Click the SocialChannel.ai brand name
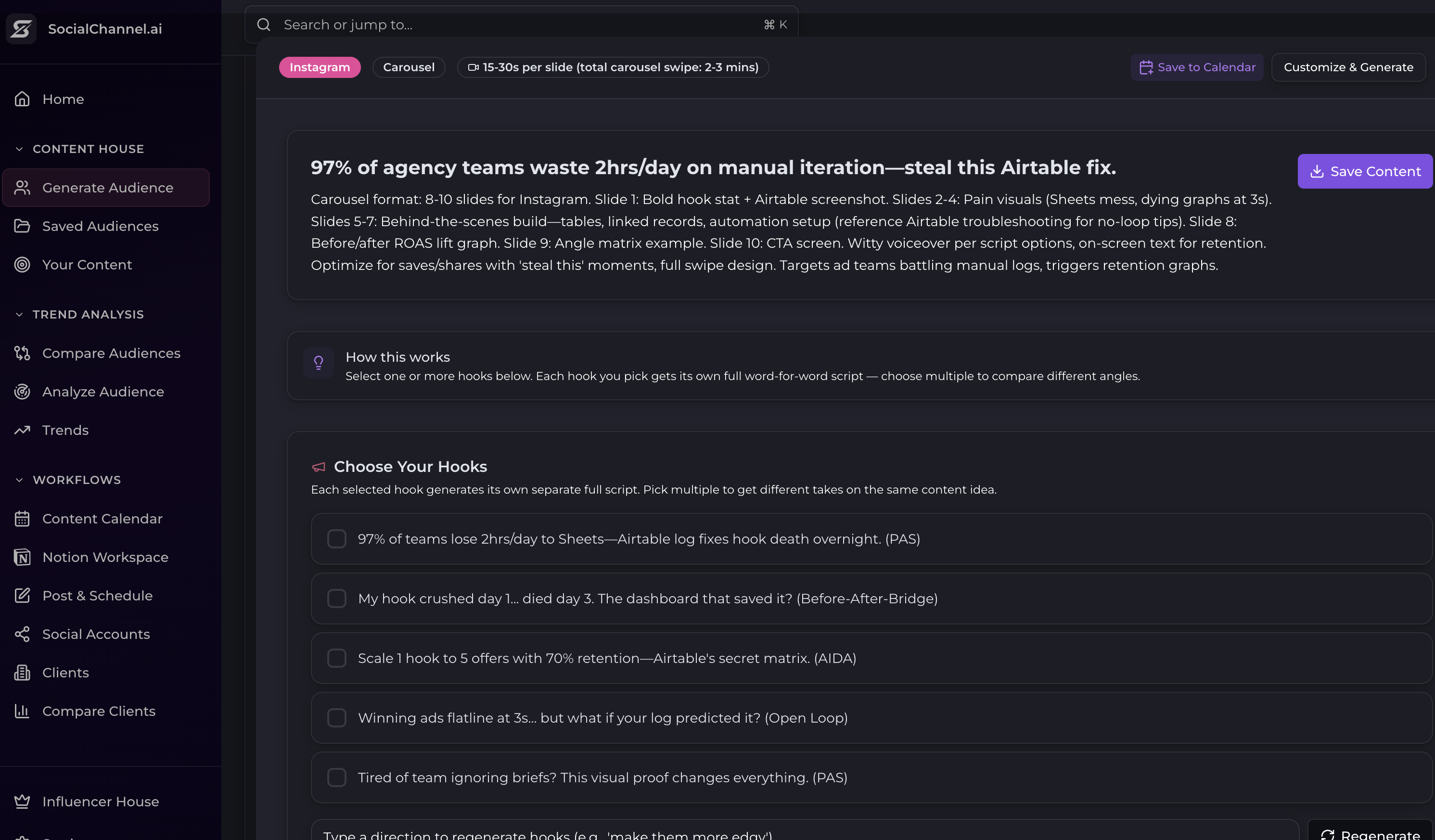Image resolution: width=1435 pixels, height=840 pixels. [x=105, y=28]
